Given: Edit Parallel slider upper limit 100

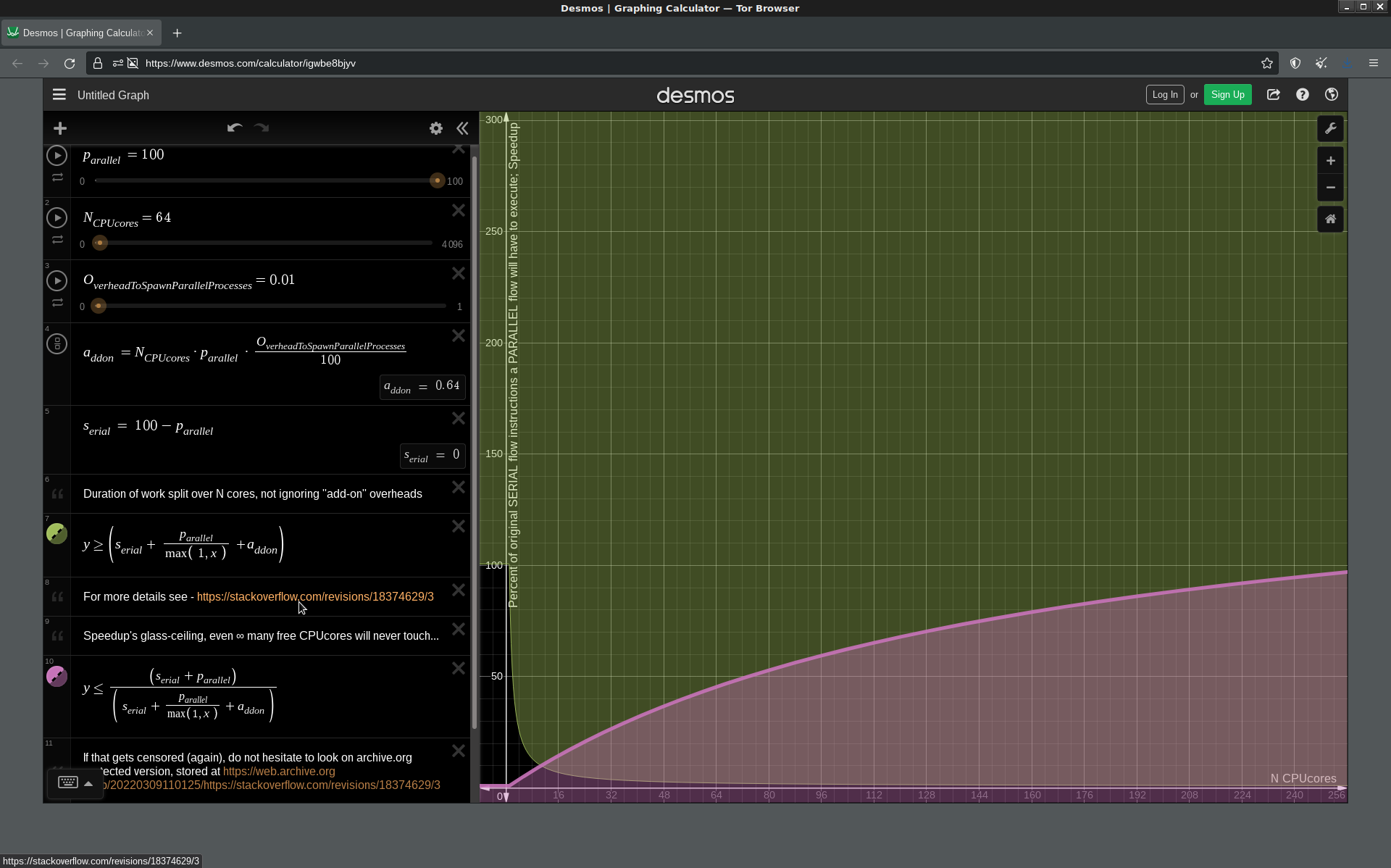Looking at the screenshot, I should 455,181.
